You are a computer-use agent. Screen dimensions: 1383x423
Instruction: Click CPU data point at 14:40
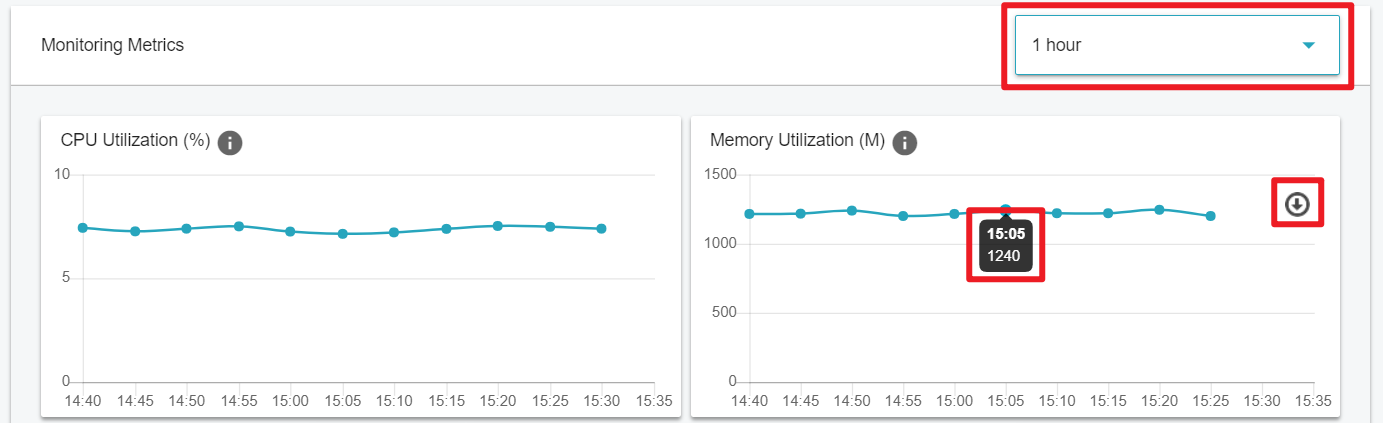click(x=83, y=228)
